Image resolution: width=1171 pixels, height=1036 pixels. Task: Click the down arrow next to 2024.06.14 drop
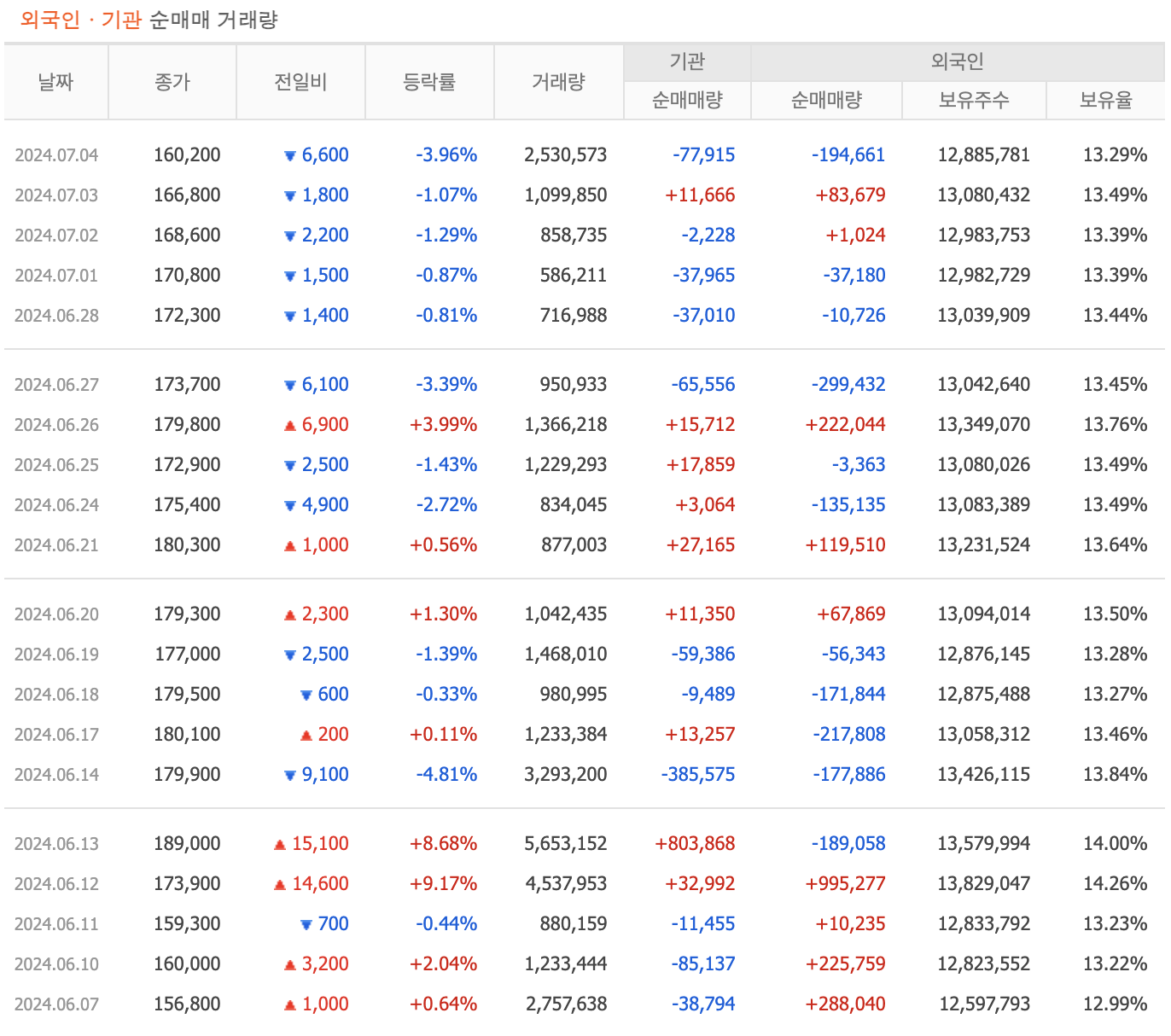point(290,774)
